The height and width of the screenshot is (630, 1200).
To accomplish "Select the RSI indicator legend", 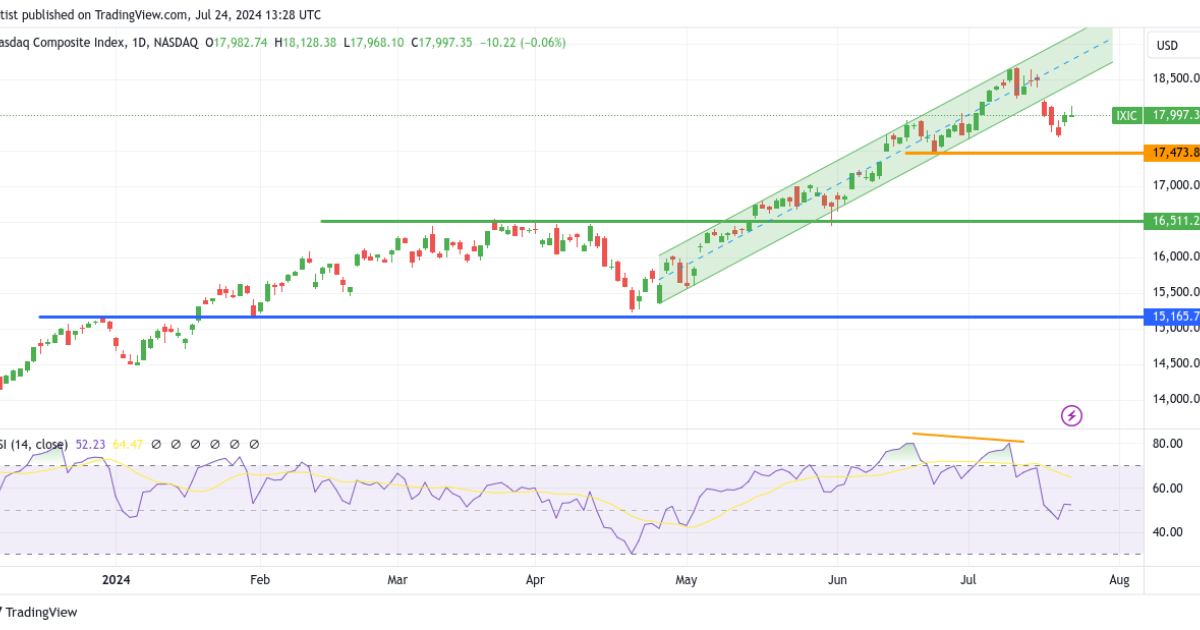I will coord(35,443).
